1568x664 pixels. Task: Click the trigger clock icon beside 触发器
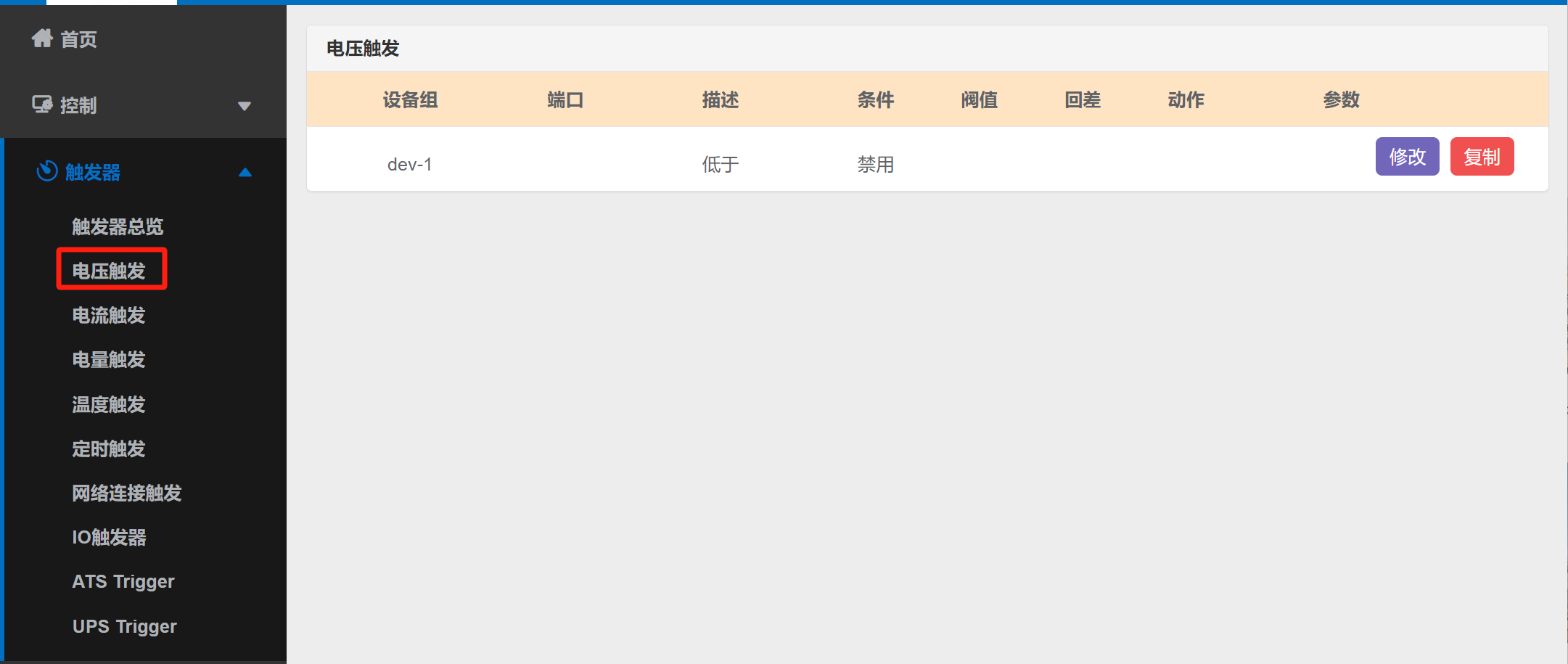[47, 171]
